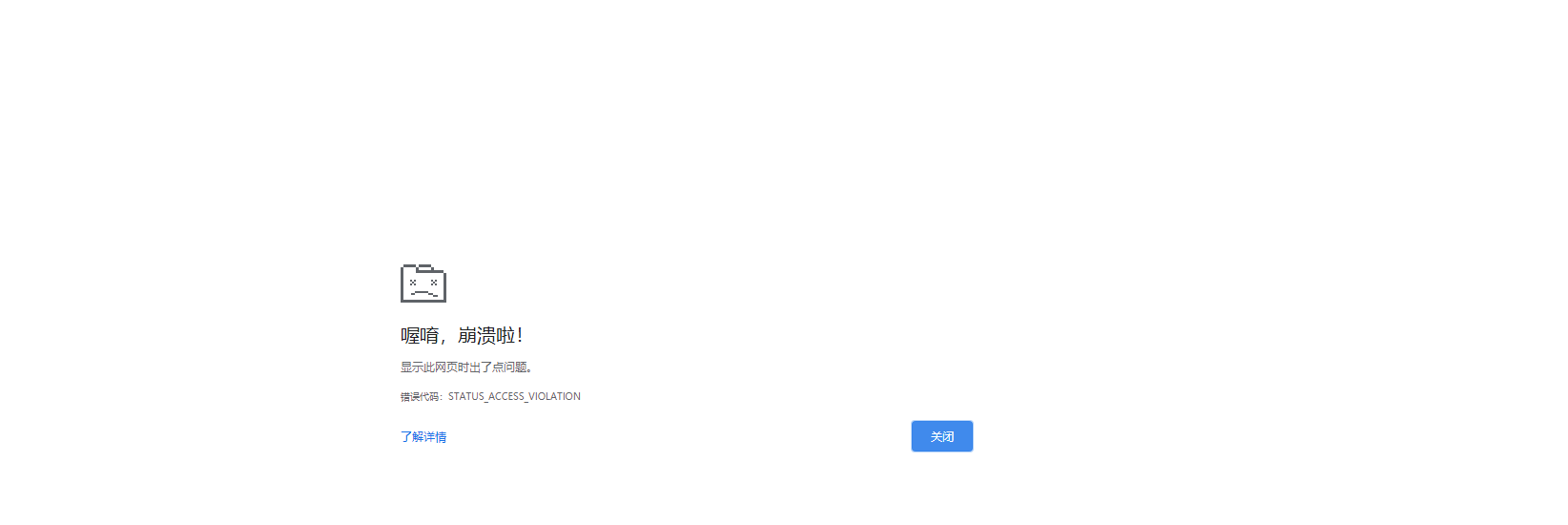Viewport: 1568px width, 525px height.
Task: Click the exclamation mark ending the heading
Action: point(520,335)
